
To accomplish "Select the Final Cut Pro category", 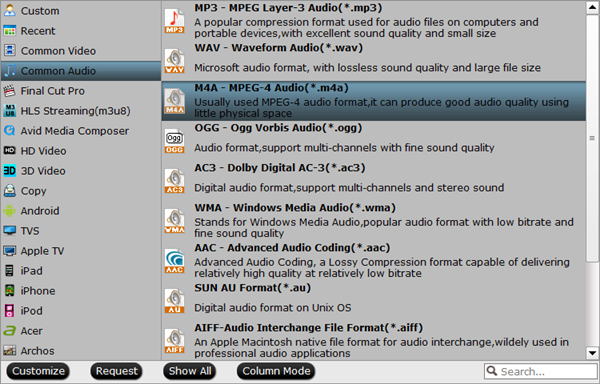I will coord(81,91).
